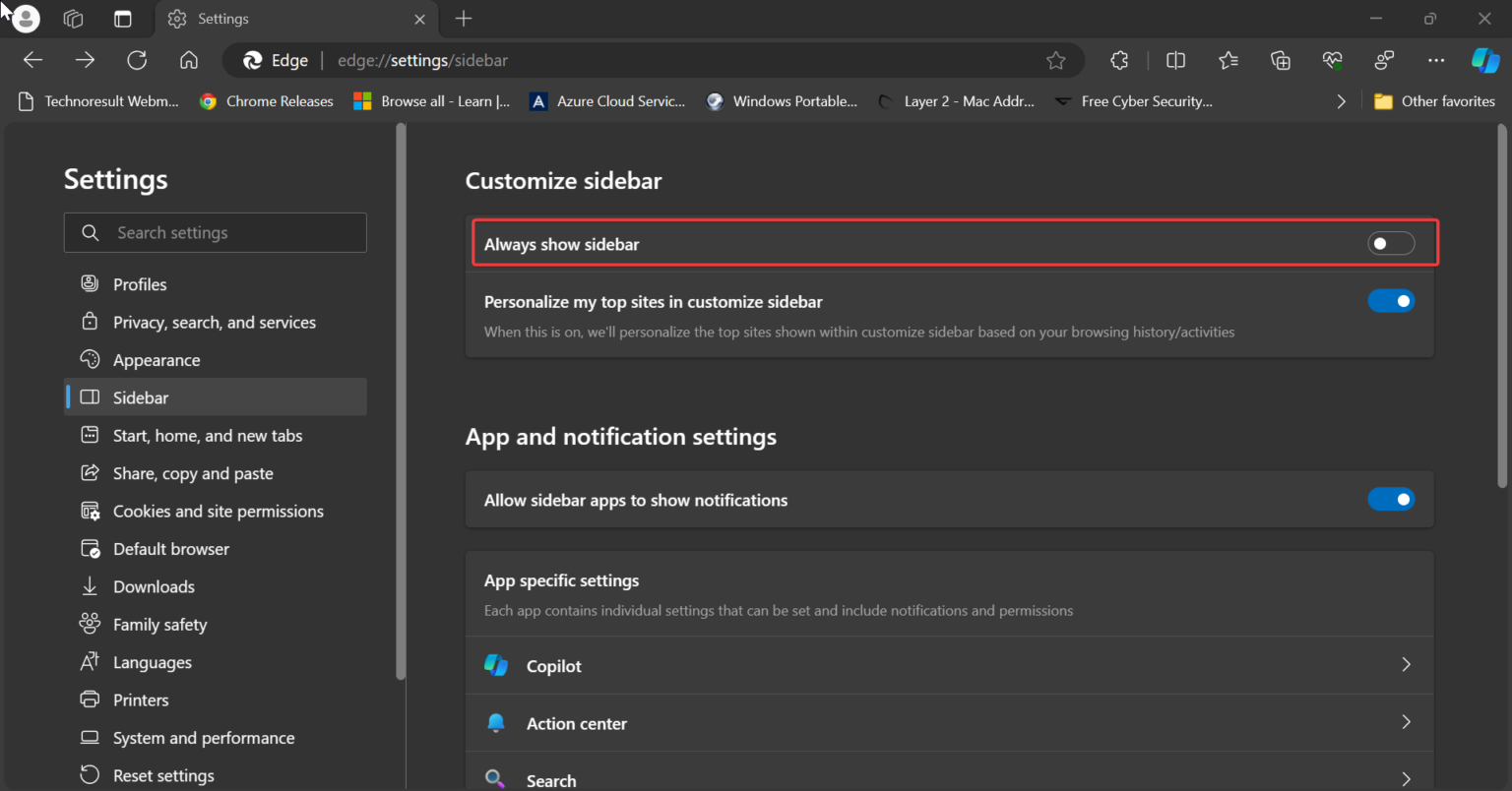Click the Action center bell icon
Image resolution: width=1512 pixels, height=791 pixels.
point(496,722)
